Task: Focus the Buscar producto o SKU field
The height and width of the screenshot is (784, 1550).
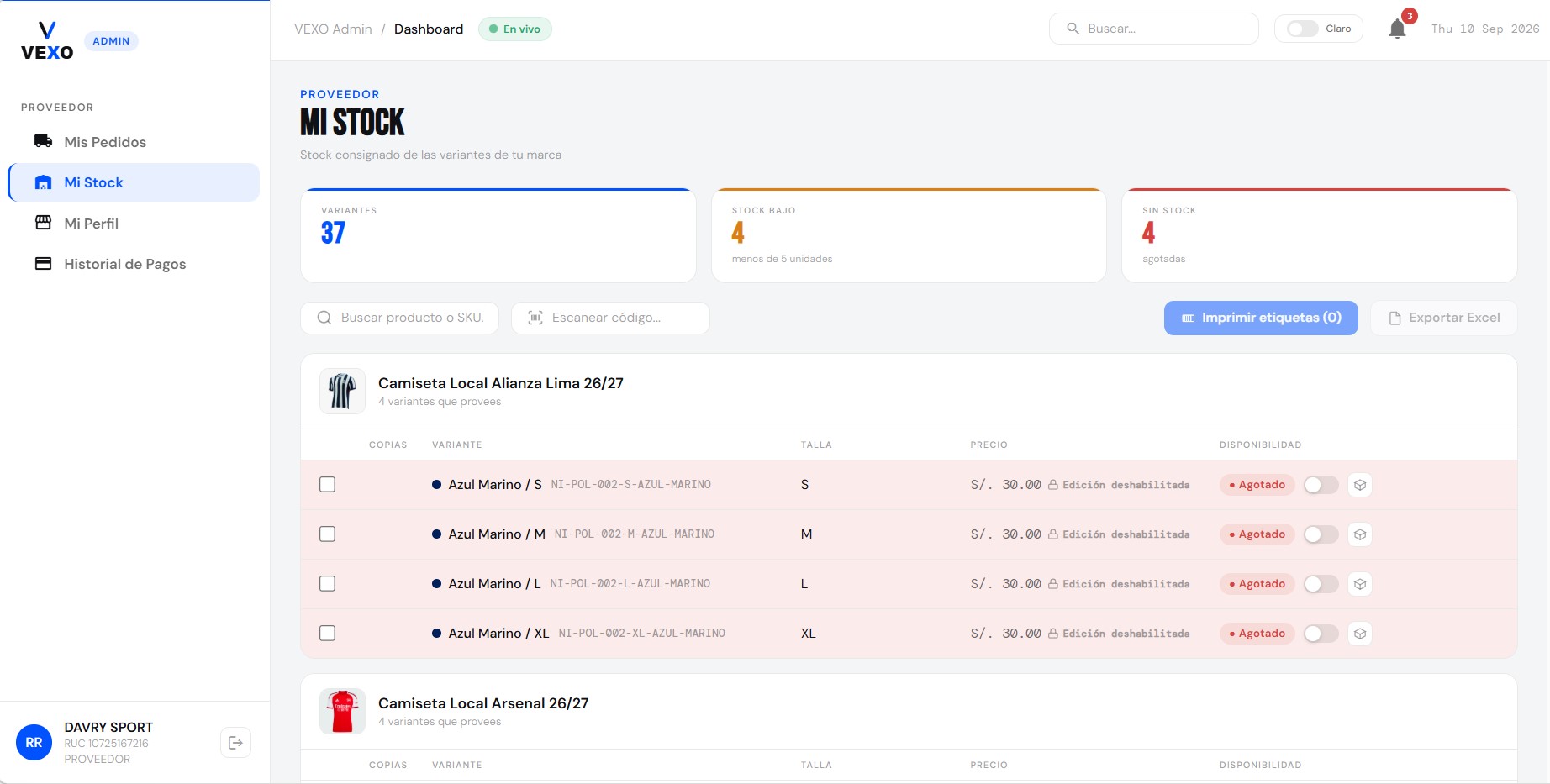Action: click(399, 318)
